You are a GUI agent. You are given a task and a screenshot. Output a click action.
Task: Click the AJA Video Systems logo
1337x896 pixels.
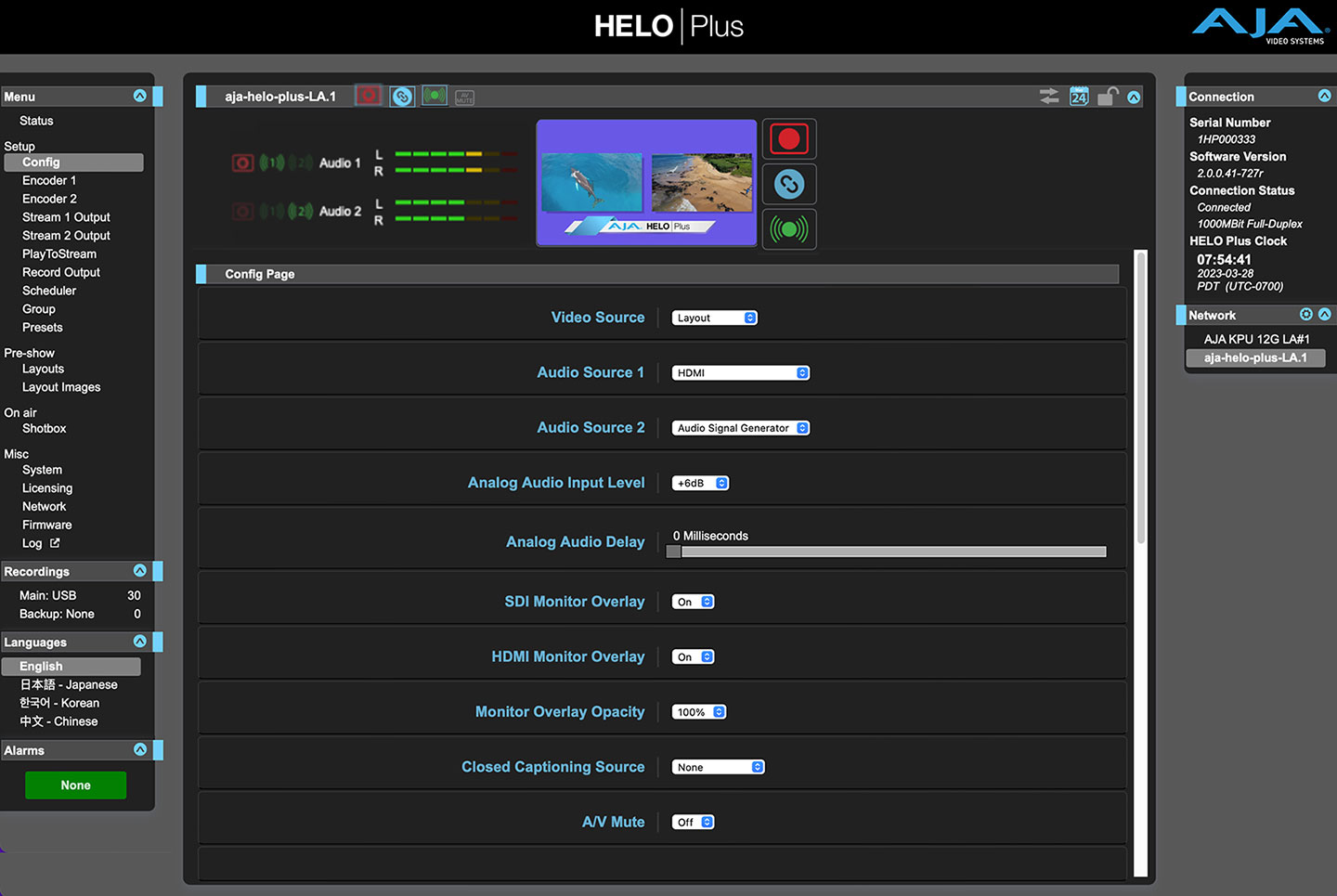click(1260, 26)
